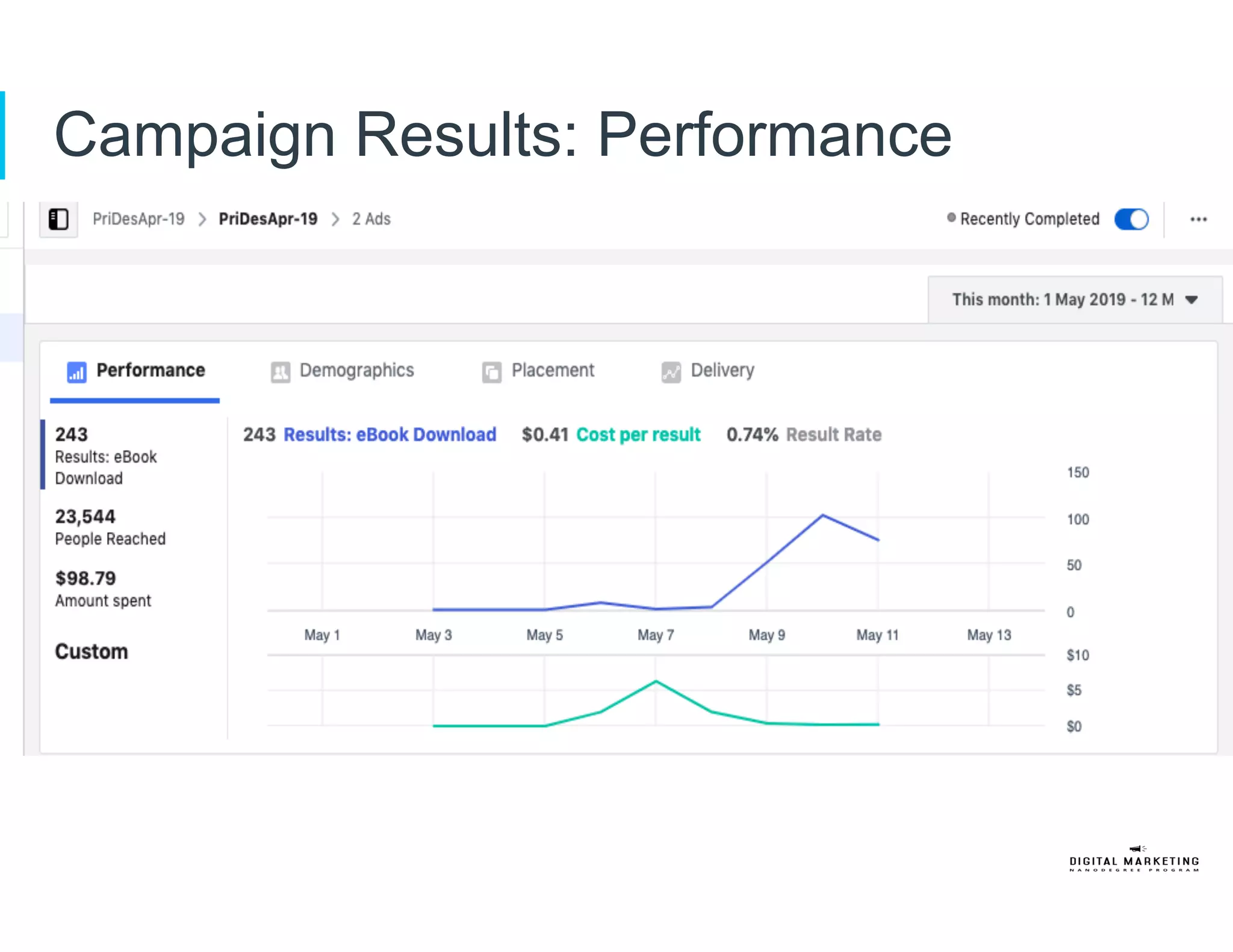Click the blue results line peak near May 10

tap(823, 515)
